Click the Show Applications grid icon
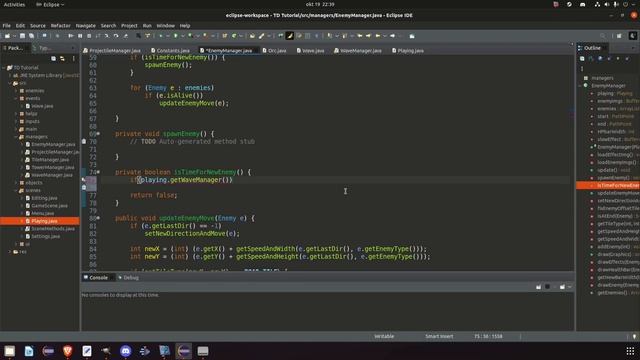 coord(630,351)
